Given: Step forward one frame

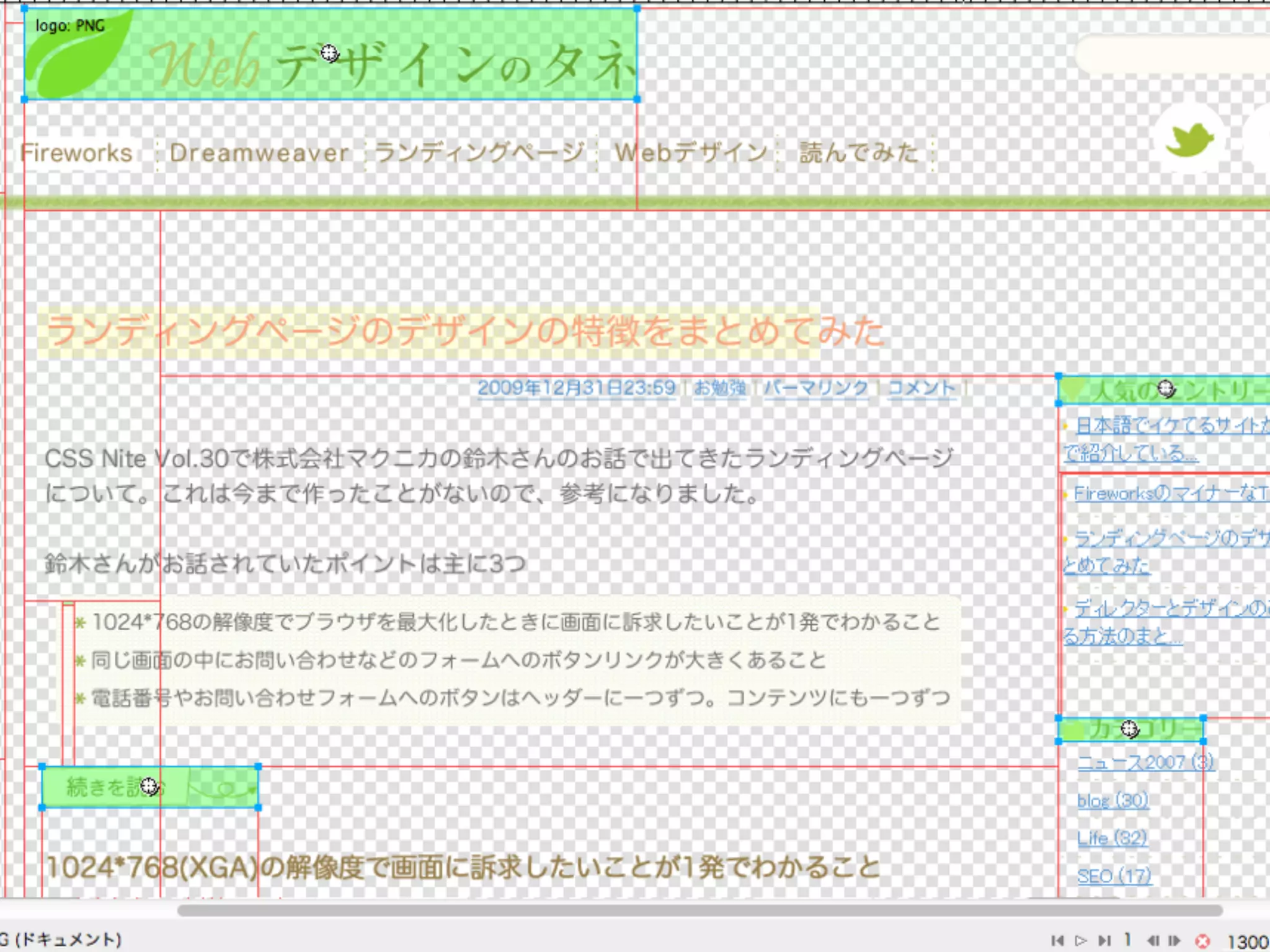Looking at the screenshot, I should click(1175, 941).
